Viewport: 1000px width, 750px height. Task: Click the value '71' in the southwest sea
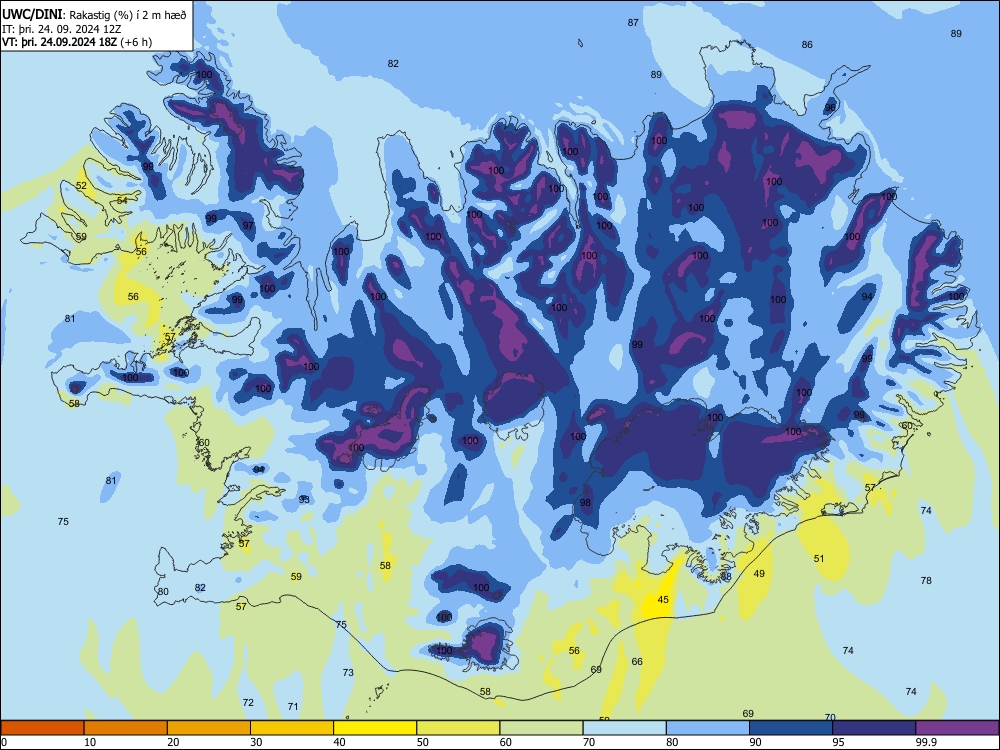click(293, 706)
